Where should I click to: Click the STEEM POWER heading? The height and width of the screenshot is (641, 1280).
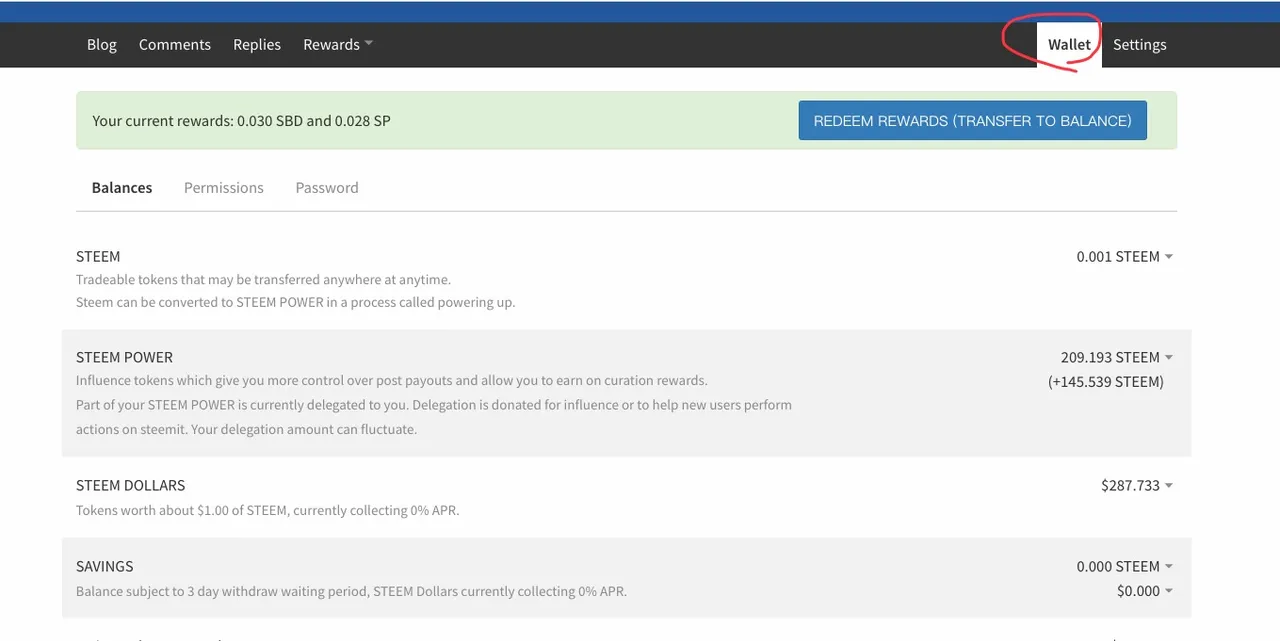pyautogui.click(x=124, y=357)
